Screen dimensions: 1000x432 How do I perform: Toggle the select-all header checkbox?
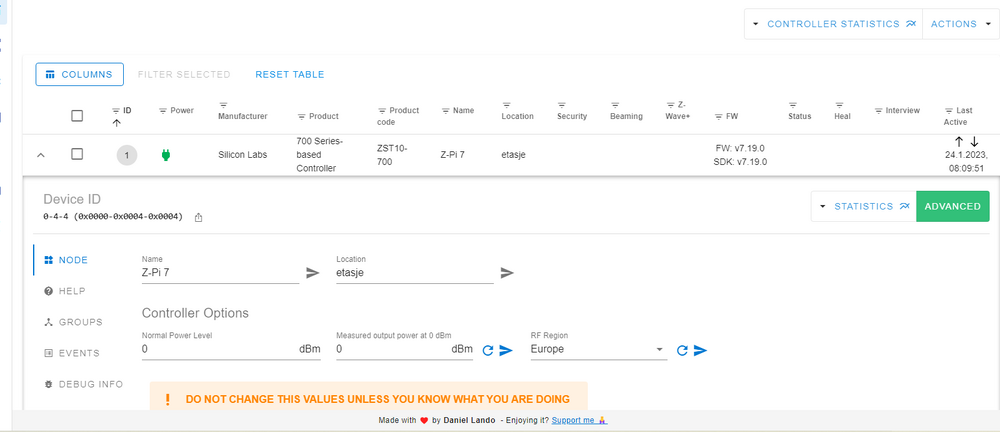coord(77,116)
